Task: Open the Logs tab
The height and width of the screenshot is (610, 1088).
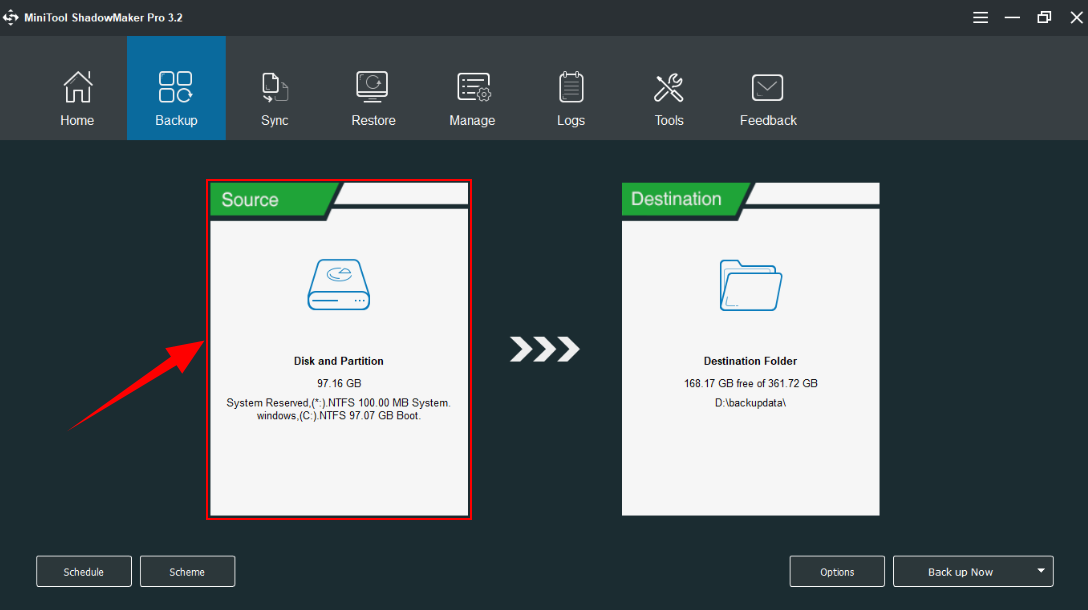Action: coord(570,88)
